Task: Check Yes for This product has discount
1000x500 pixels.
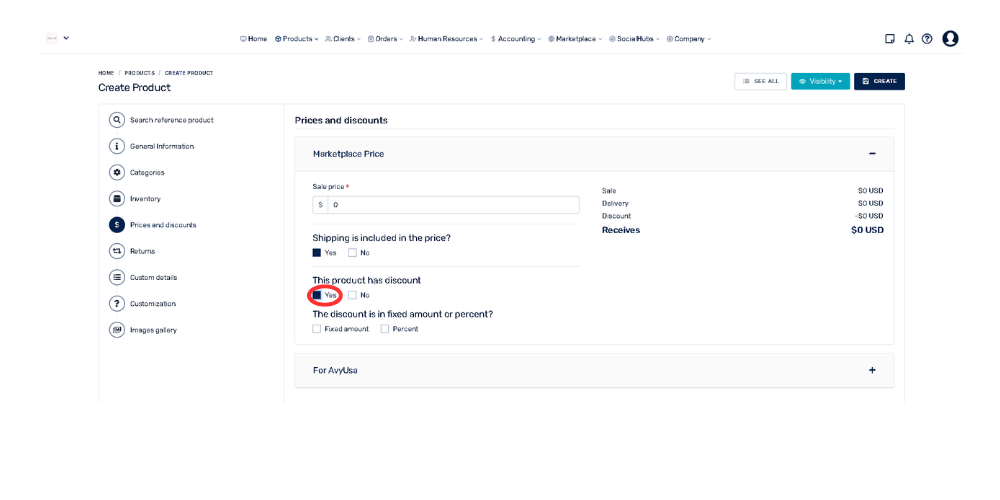Action: tap(317, 295)
